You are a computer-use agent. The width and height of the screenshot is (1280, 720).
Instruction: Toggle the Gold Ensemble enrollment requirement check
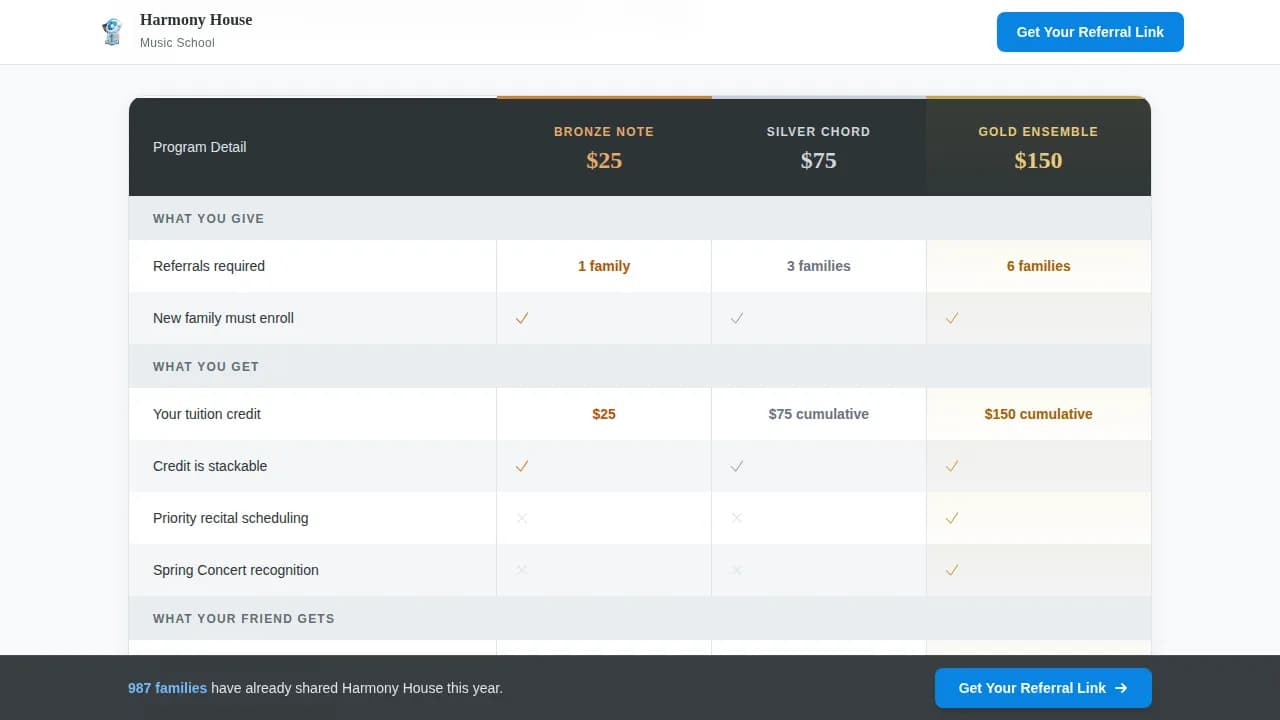pyautogui.click(x=951, y=318)
